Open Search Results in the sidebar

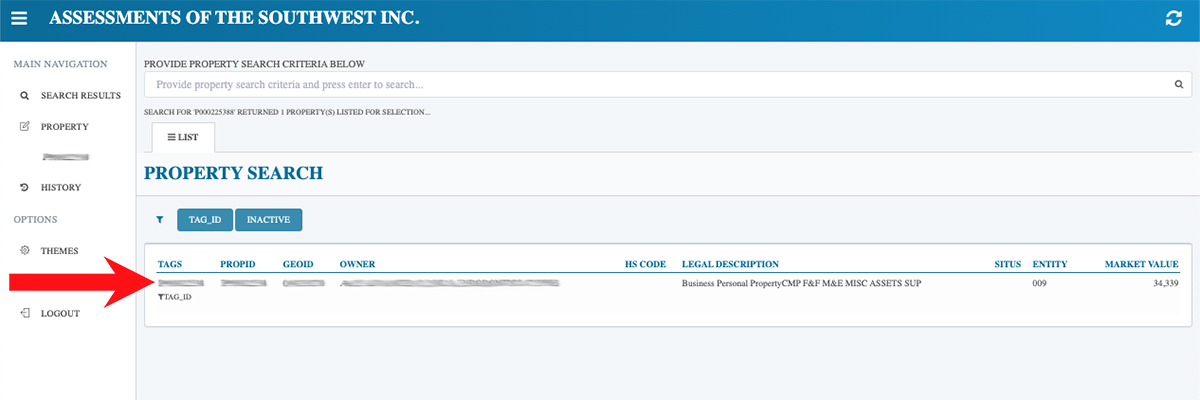click(80, 95)
